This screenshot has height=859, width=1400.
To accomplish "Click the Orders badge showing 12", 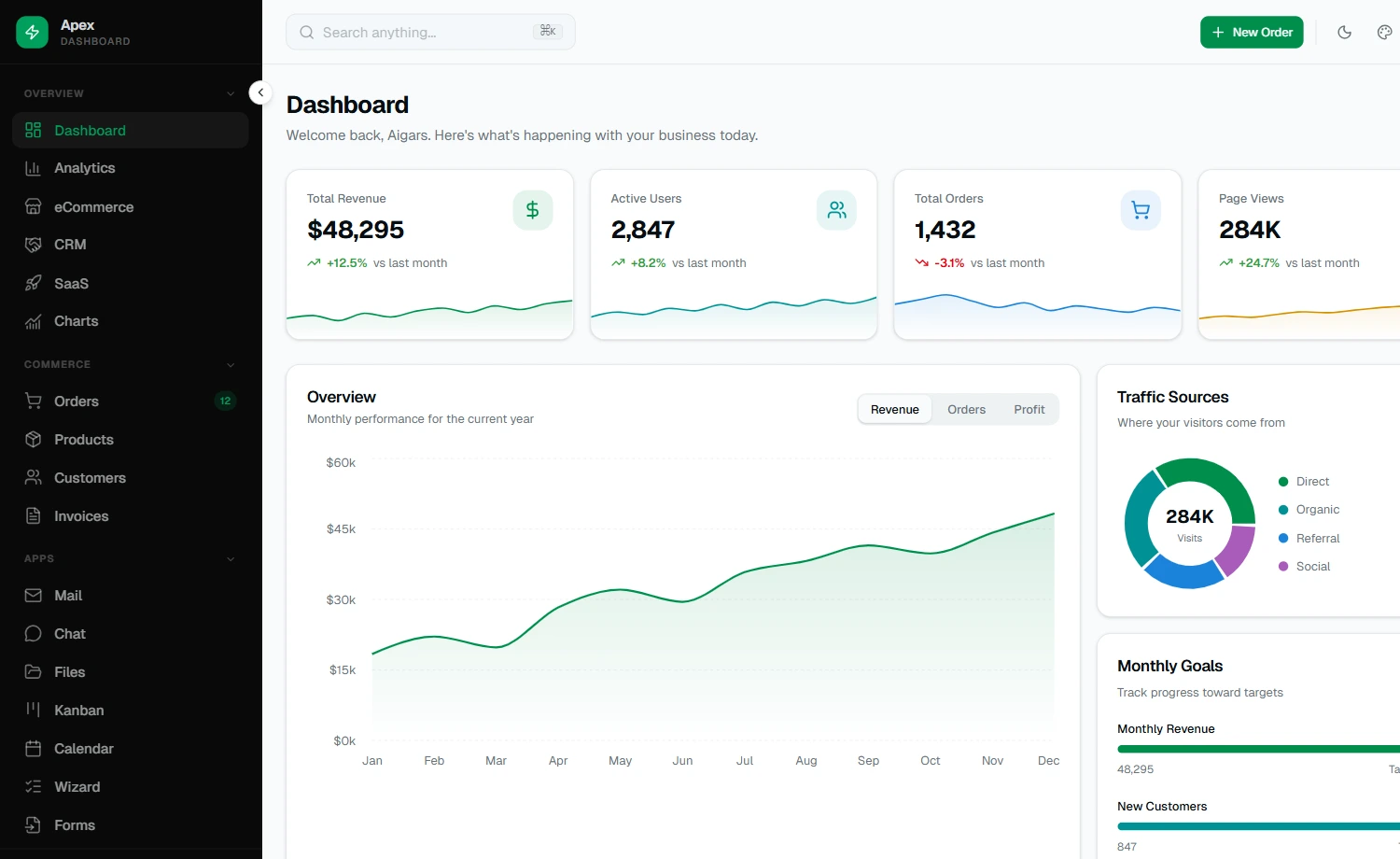I will tap(225, 401).
